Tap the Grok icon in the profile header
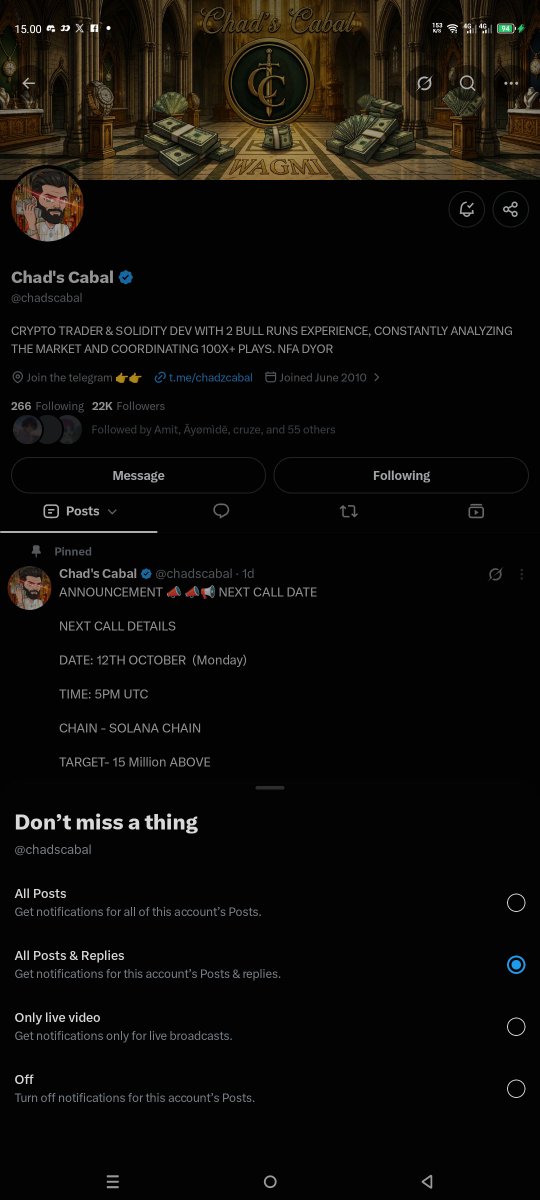 pyautogui.click(x=424, y=83)
